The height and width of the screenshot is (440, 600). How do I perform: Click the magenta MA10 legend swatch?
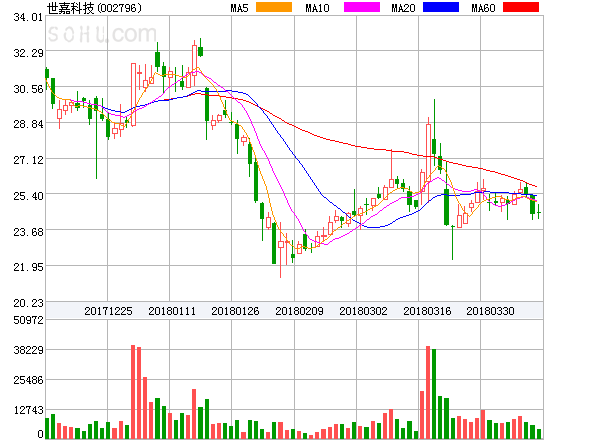click(x=362, y=7)
